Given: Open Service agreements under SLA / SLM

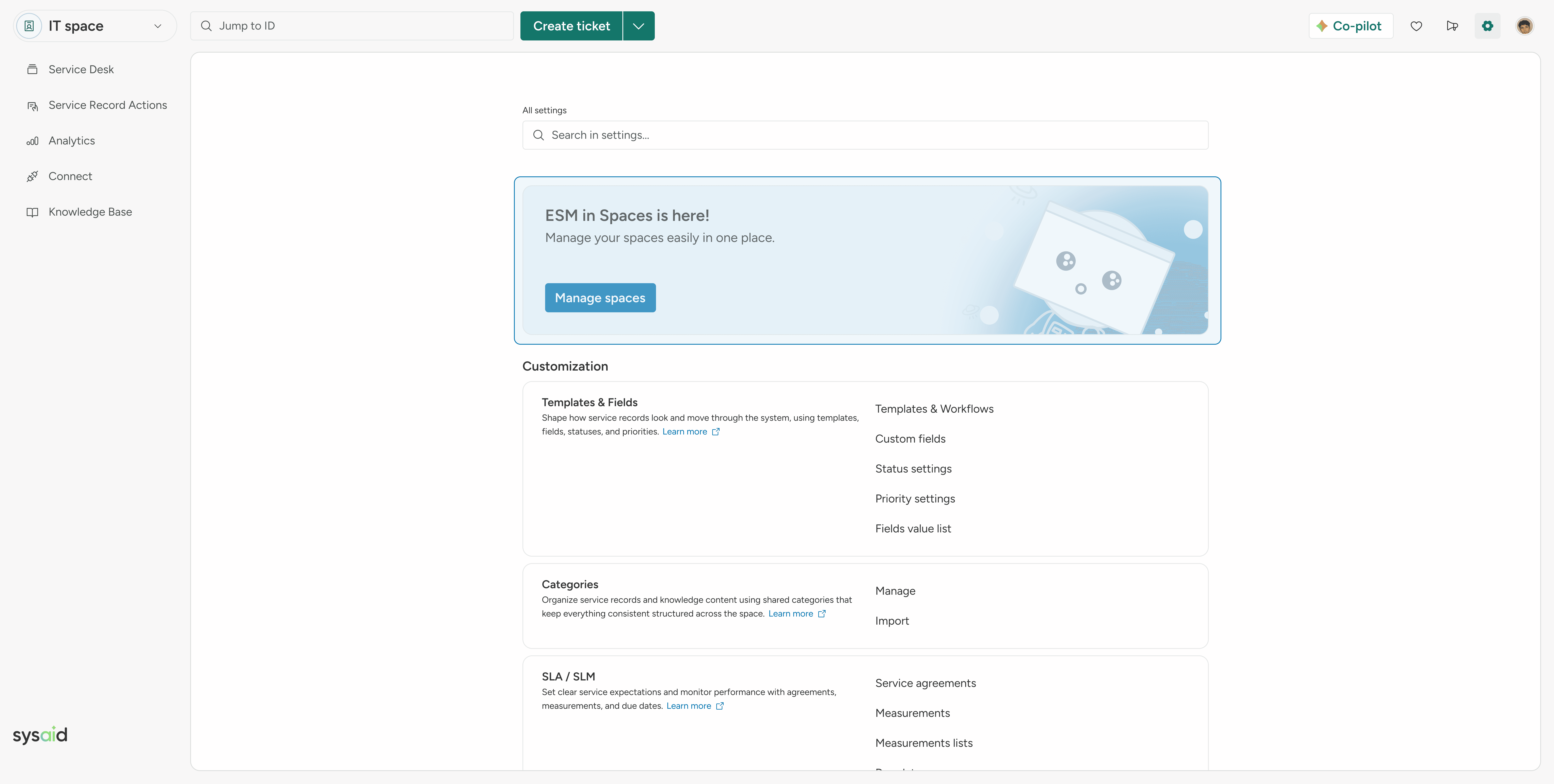Looking at the screenshot, I should [925, 683].
